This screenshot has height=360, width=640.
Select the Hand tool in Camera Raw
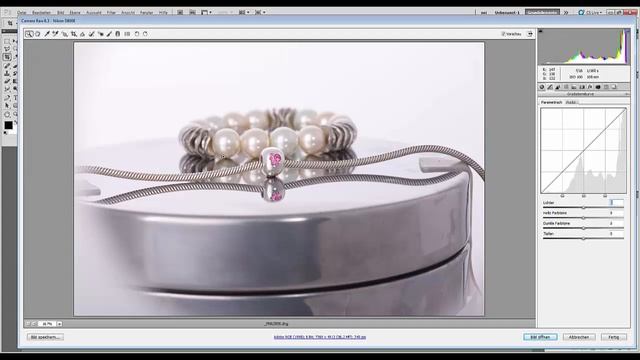(38, 34)
